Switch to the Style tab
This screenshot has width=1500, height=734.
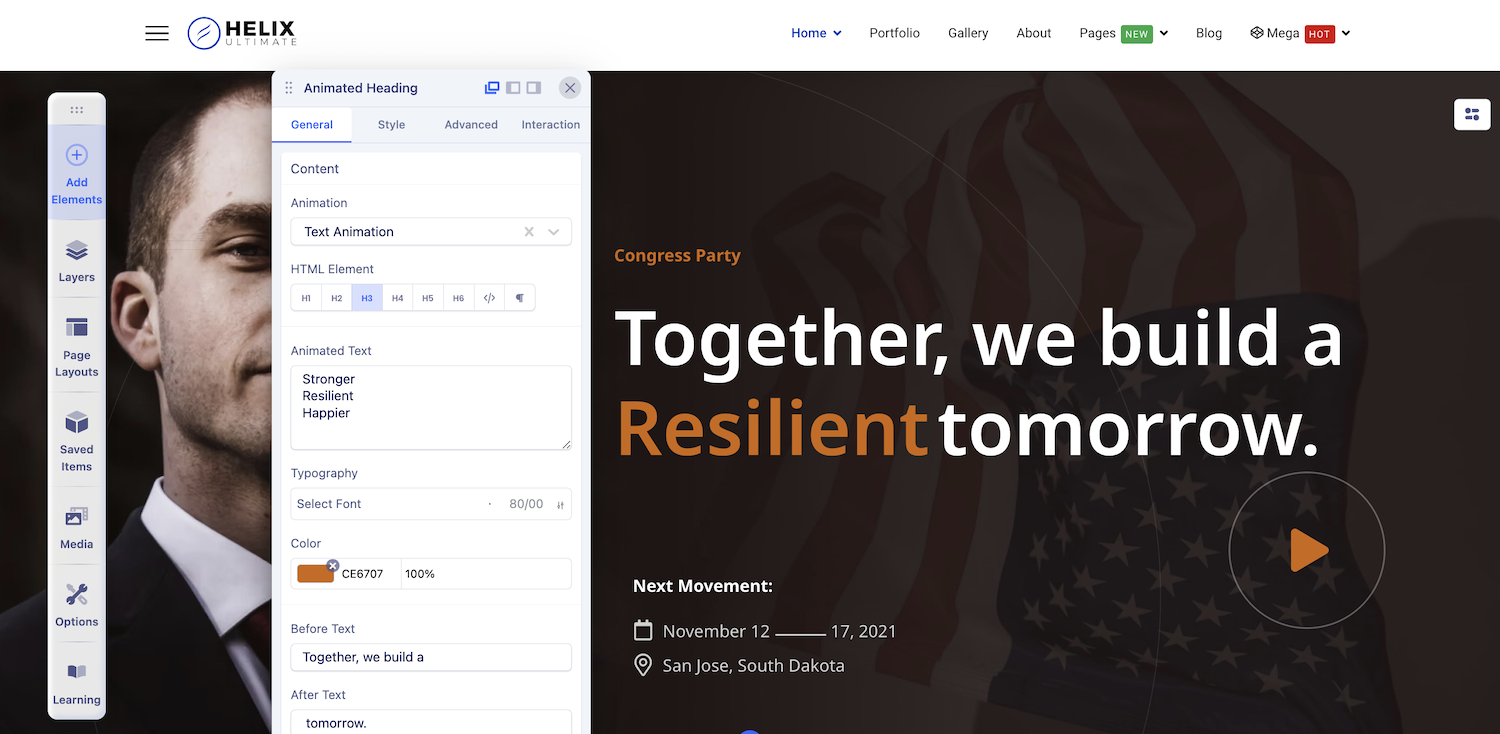pos(391,125)
